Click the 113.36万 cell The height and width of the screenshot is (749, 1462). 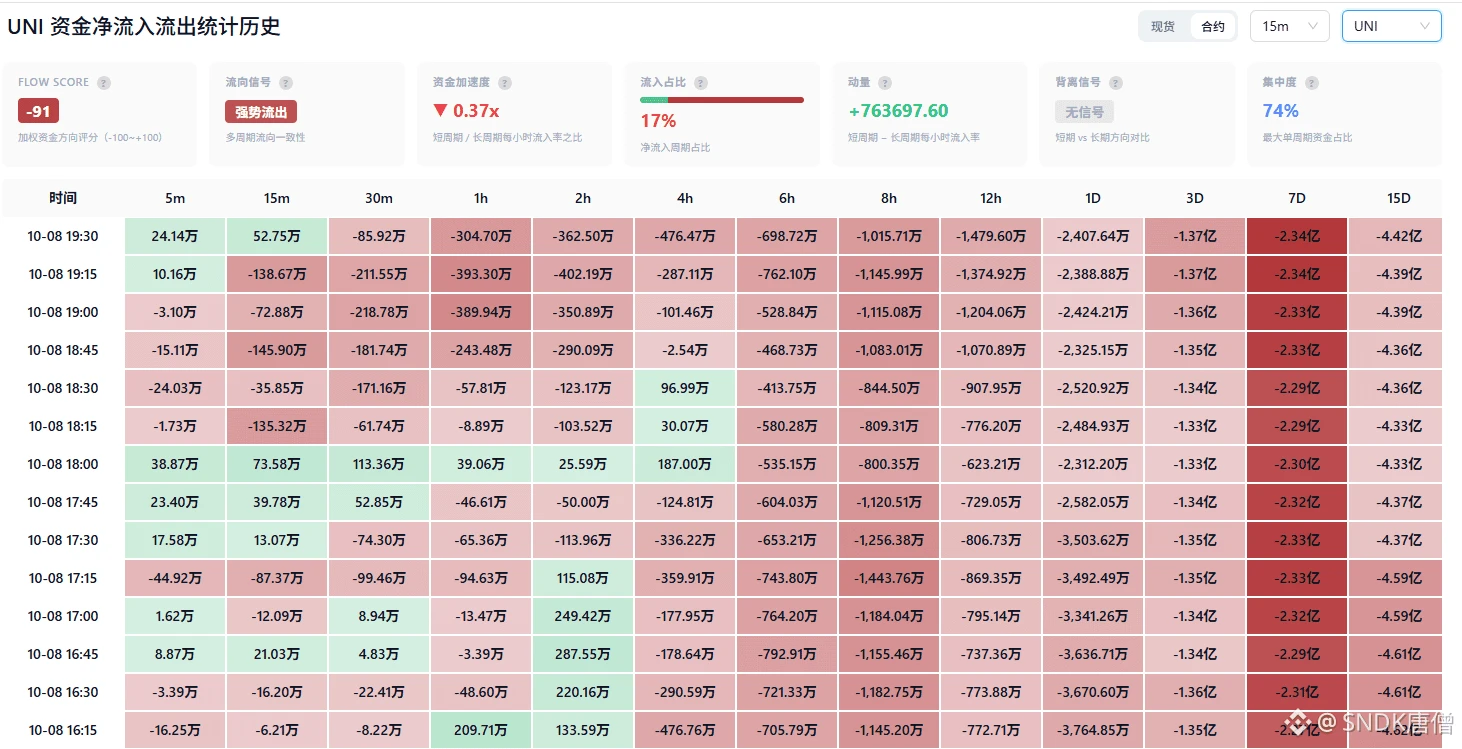[379, 464]
